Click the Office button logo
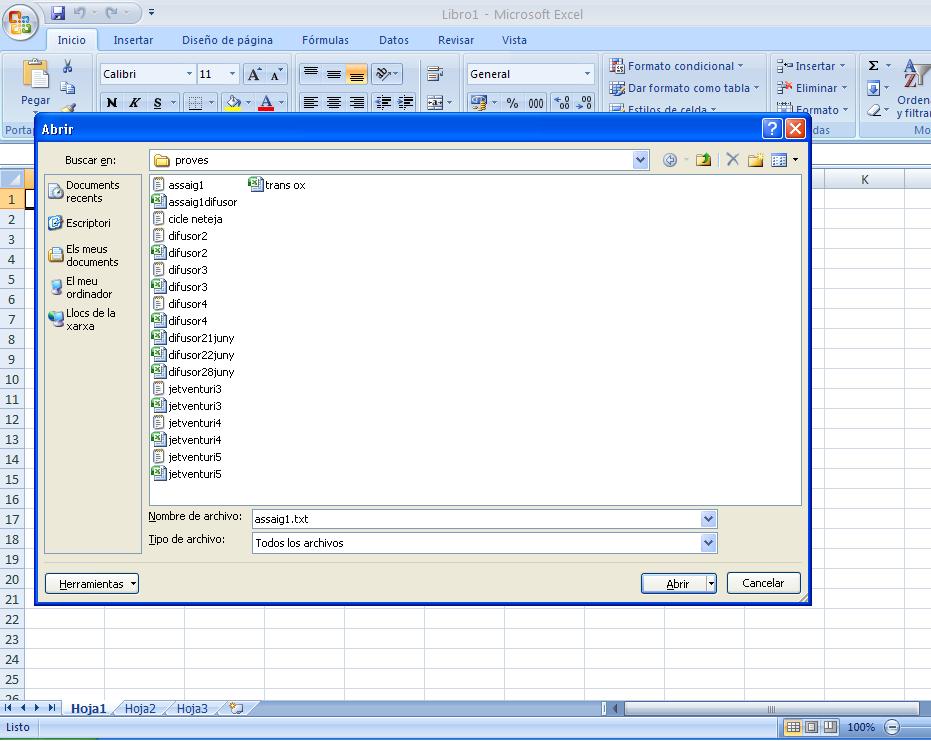The image size is (931, 741). 20,22
